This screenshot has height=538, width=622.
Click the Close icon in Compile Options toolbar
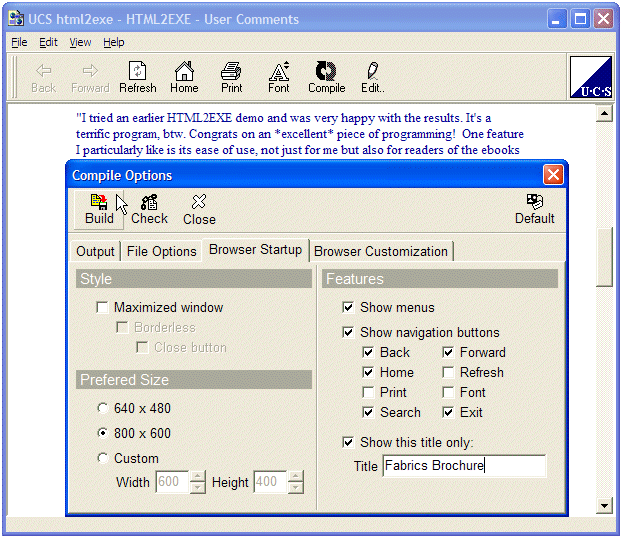(199, 202)
